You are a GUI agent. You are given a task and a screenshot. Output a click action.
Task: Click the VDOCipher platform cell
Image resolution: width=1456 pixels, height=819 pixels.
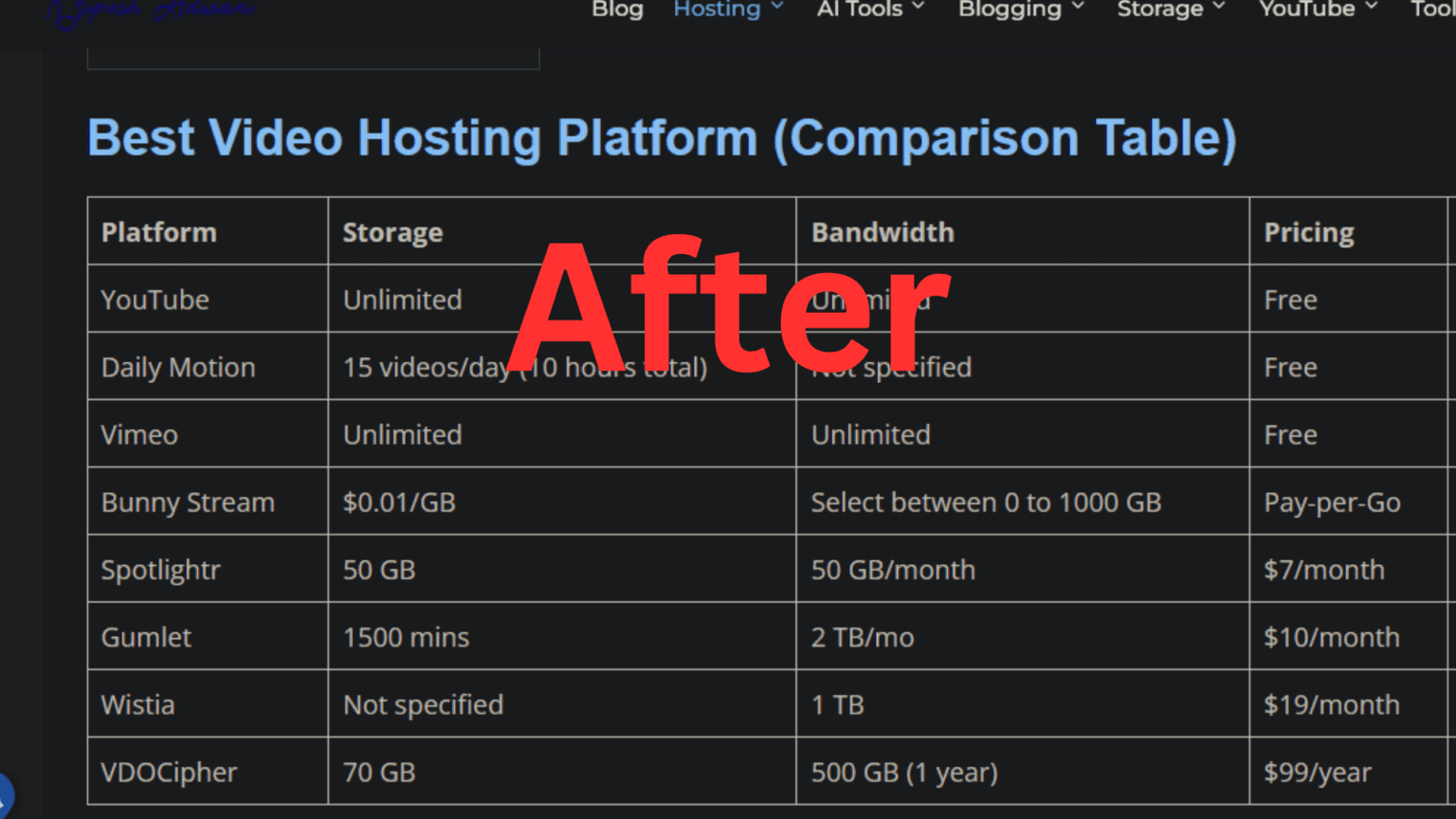208,772
